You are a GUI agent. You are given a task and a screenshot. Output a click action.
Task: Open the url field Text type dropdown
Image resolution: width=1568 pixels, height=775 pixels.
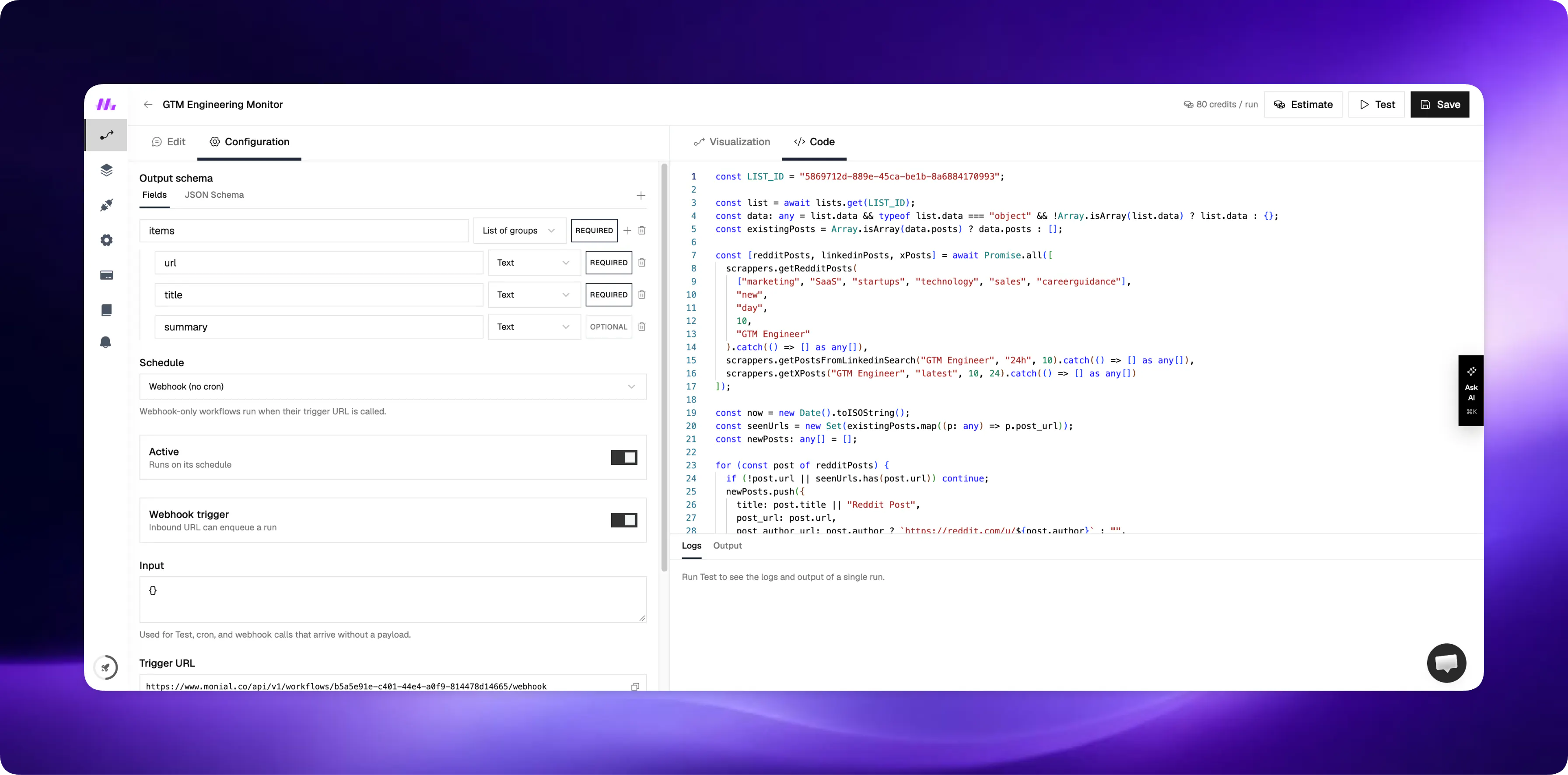click(x=535, y=263)
